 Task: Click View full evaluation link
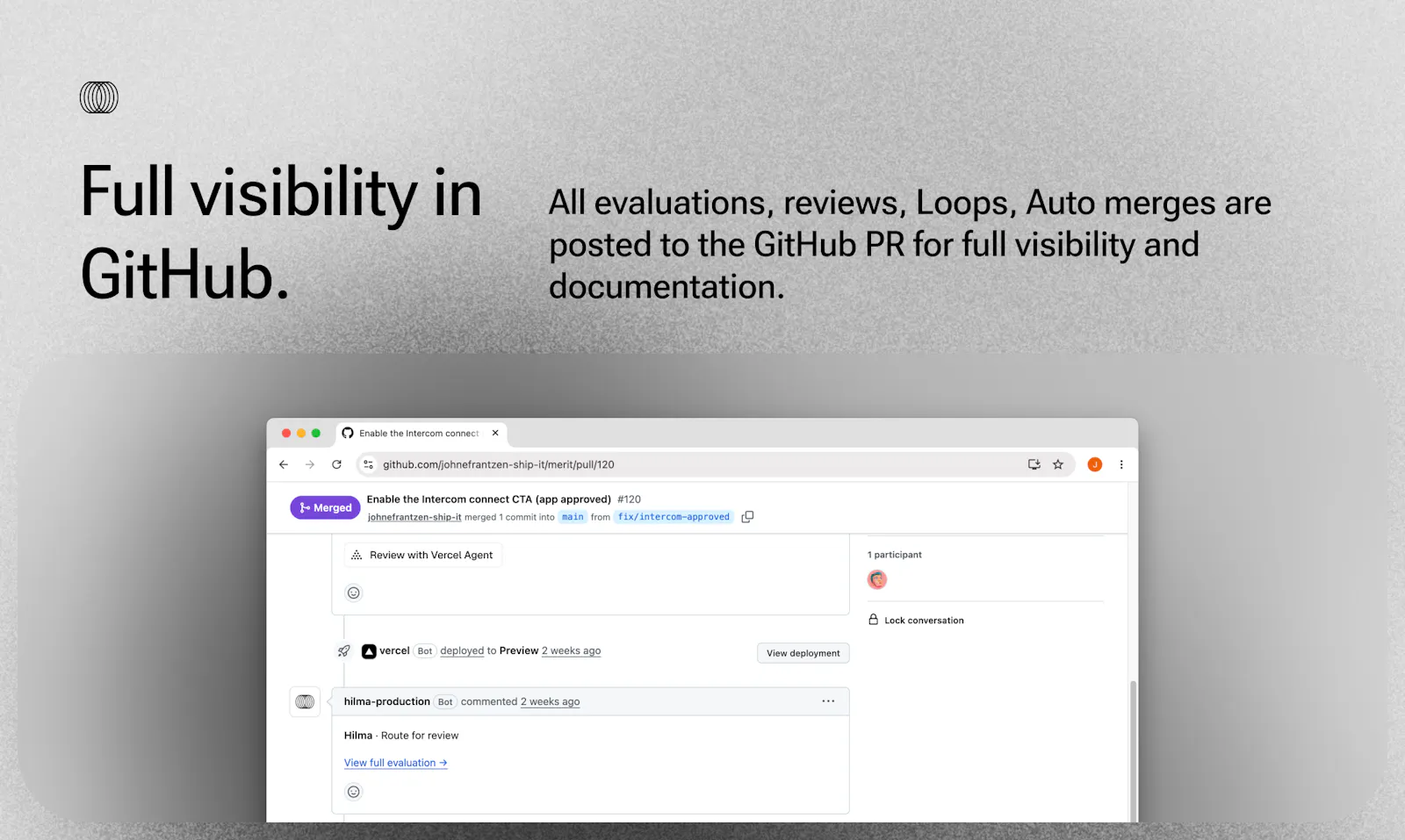pyautogui.click(x=395, y=763)
